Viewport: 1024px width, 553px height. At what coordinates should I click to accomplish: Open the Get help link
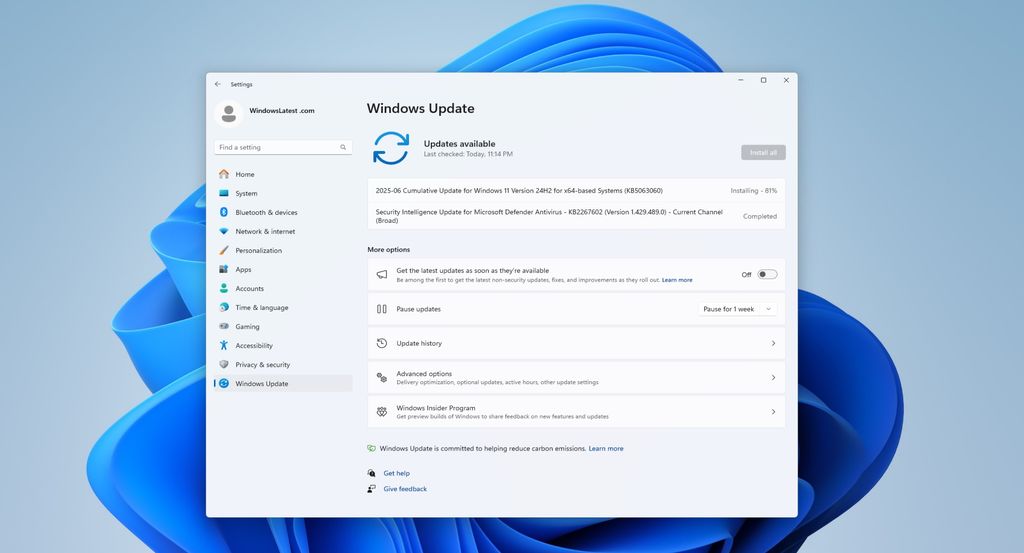tap(396, 473)
